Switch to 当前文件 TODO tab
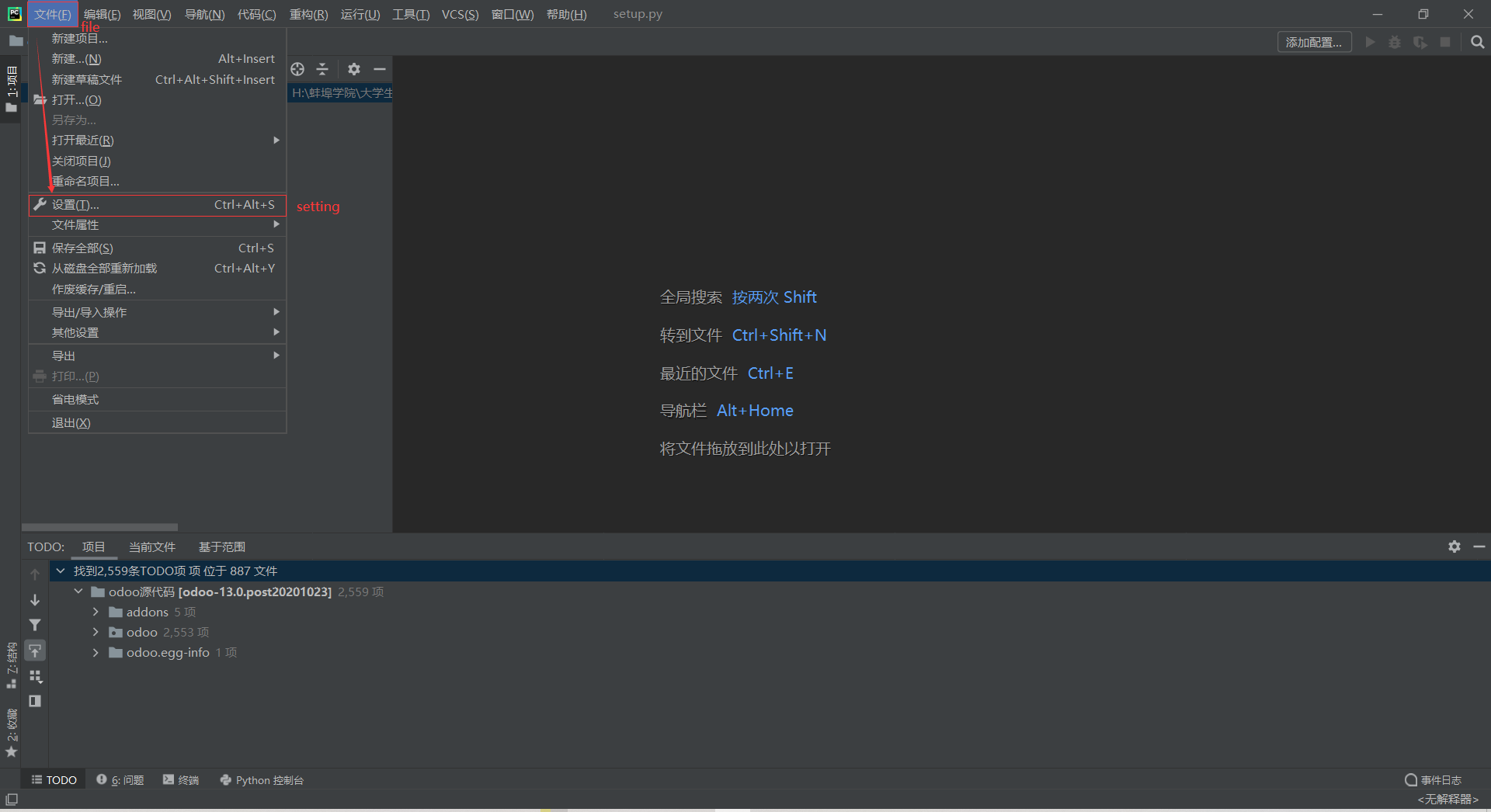The image size is (1491, 812). pos(152,547)
